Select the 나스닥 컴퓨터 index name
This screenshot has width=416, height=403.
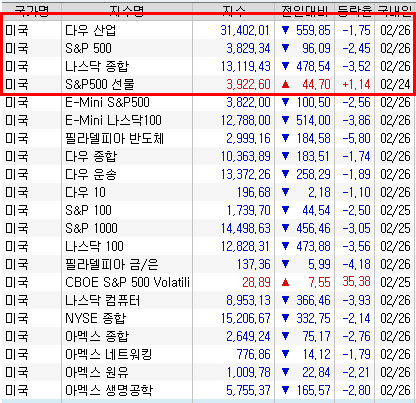[103, 300]
